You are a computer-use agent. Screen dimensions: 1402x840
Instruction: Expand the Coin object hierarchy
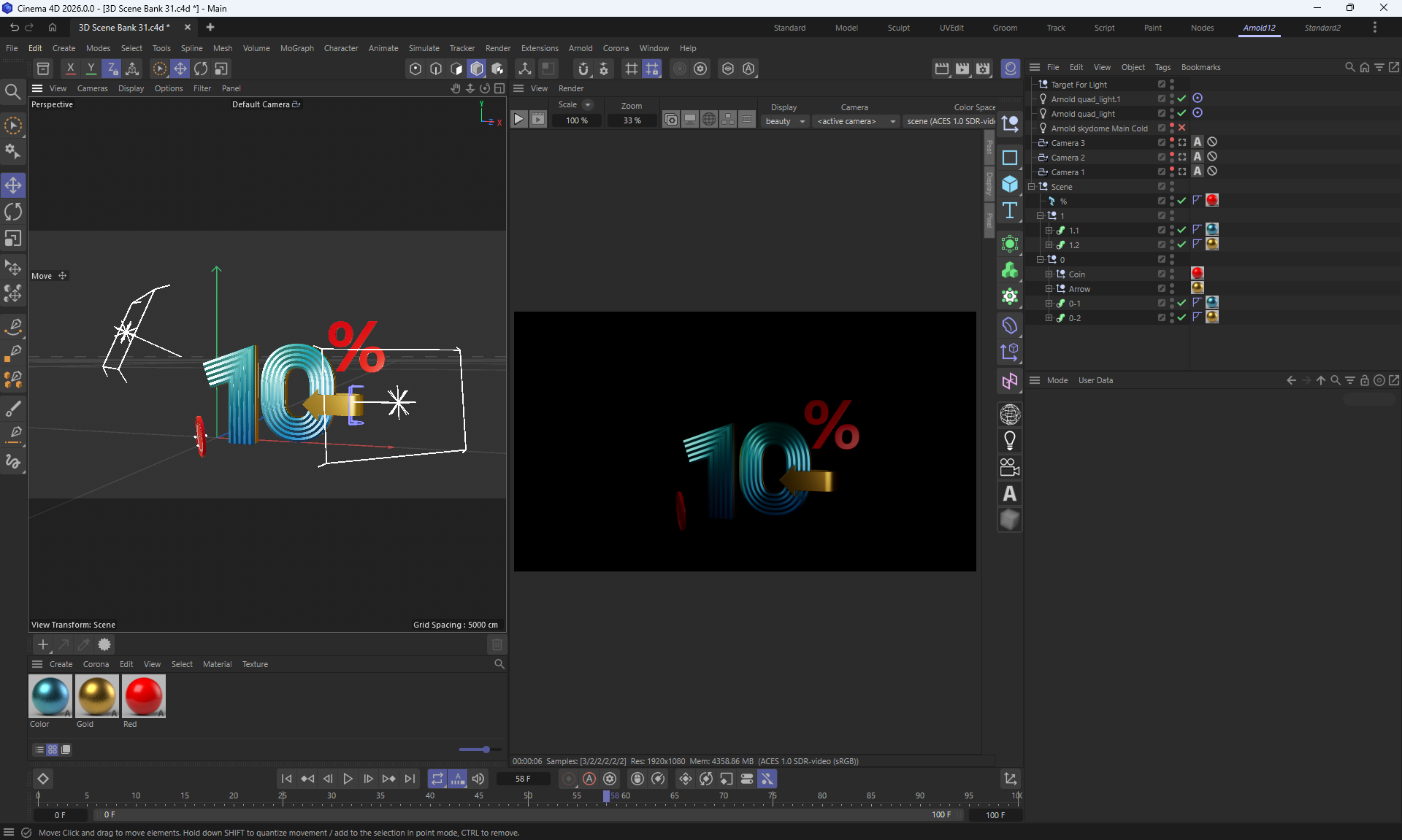(x=1049, y=274)
